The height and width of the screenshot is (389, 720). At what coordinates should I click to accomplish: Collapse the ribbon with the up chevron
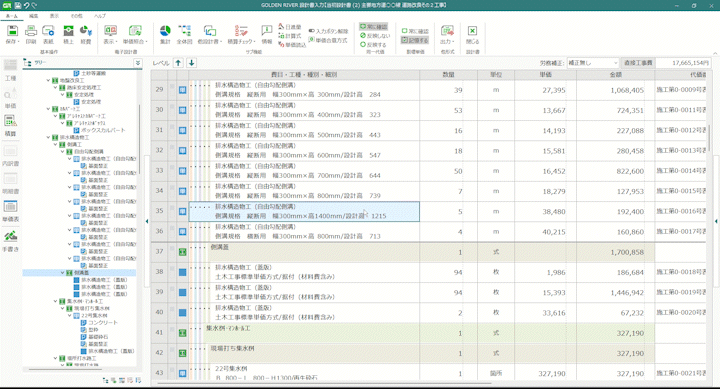point(715,53)
